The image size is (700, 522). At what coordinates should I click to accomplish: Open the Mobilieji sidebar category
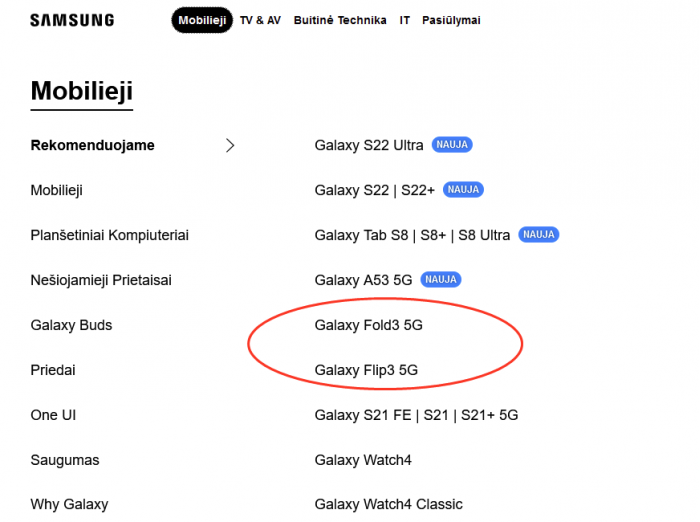click(x=57, y=190)
